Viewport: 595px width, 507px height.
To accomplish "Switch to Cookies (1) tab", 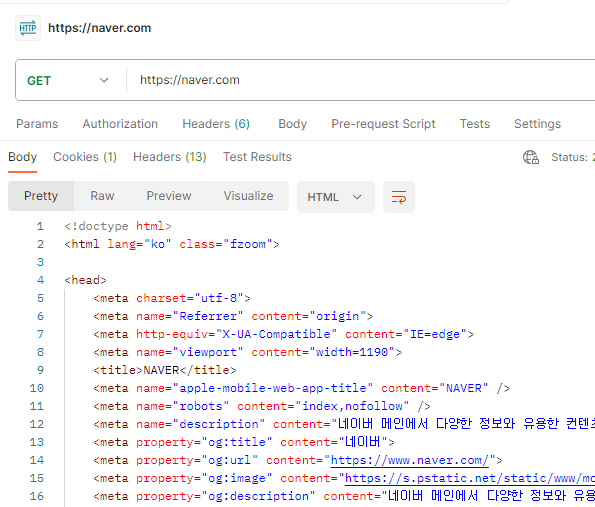I will coord(85,157).
